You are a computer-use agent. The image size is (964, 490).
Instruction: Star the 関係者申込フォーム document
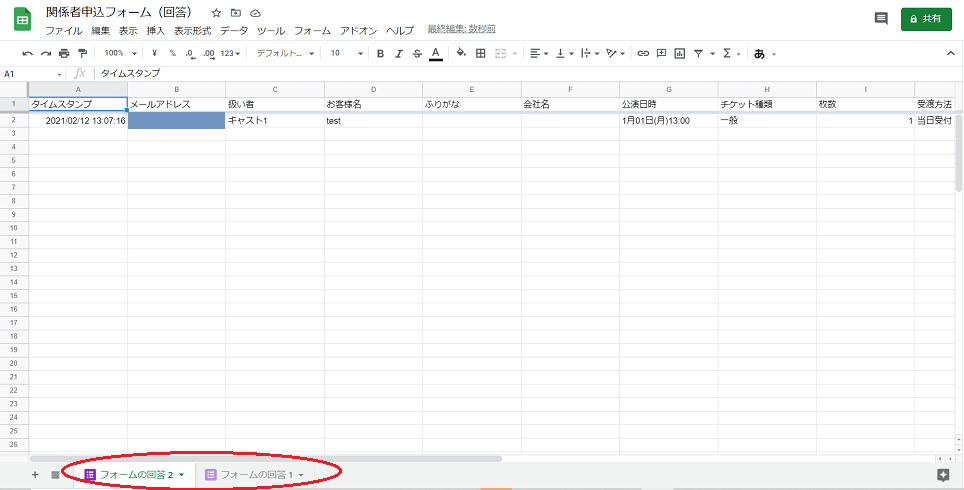[x=216, y=13]
